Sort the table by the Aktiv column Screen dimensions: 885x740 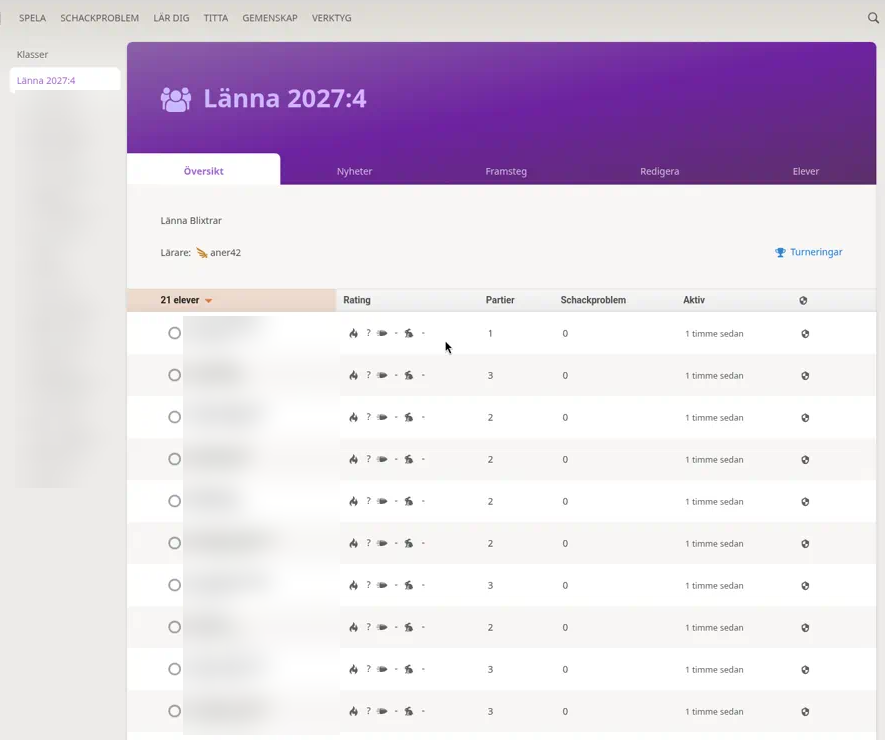[x=694, y=300]
